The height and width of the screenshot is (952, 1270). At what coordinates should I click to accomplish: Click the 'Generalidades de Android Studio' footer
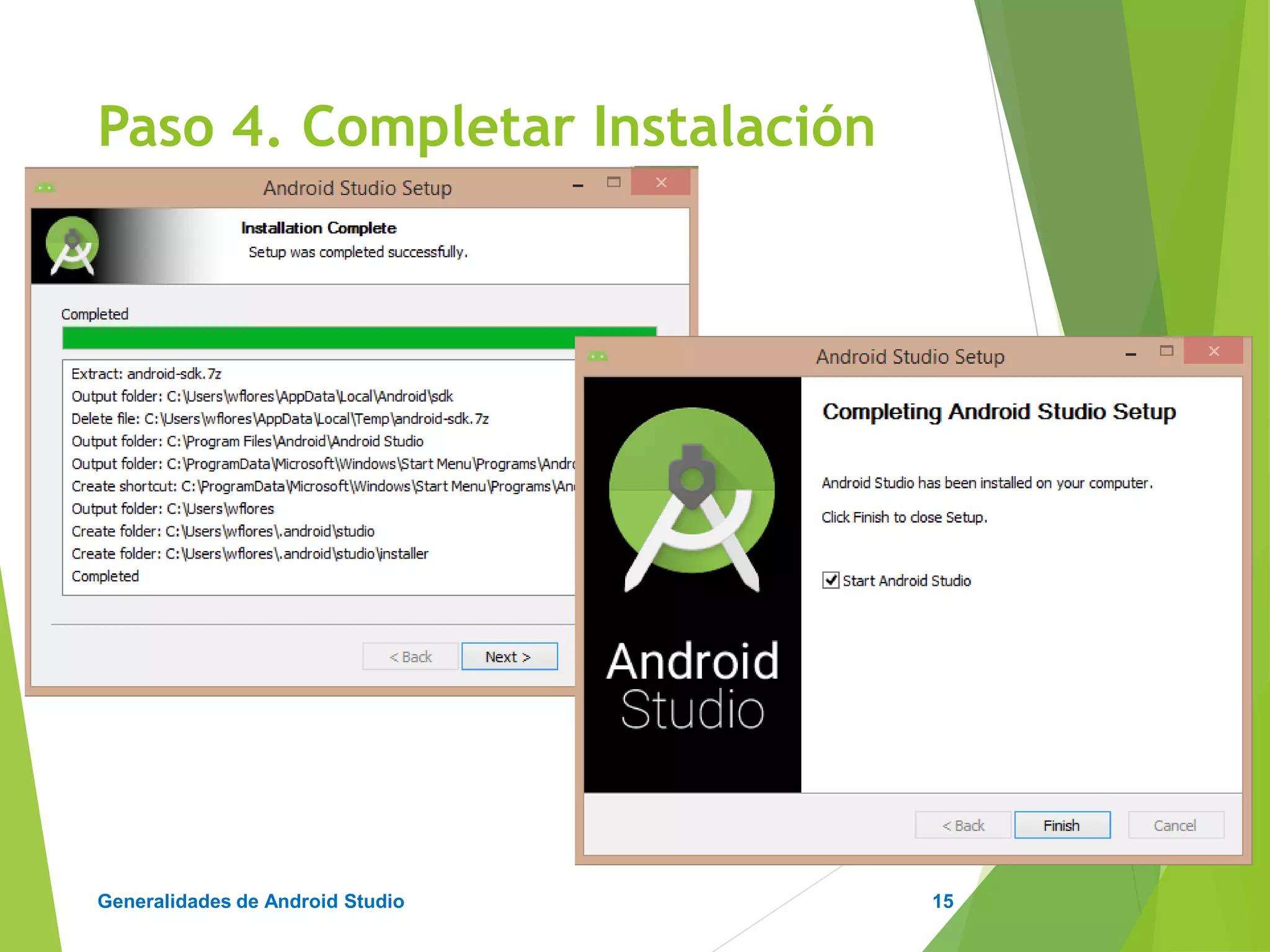click(x=251, y=901)
